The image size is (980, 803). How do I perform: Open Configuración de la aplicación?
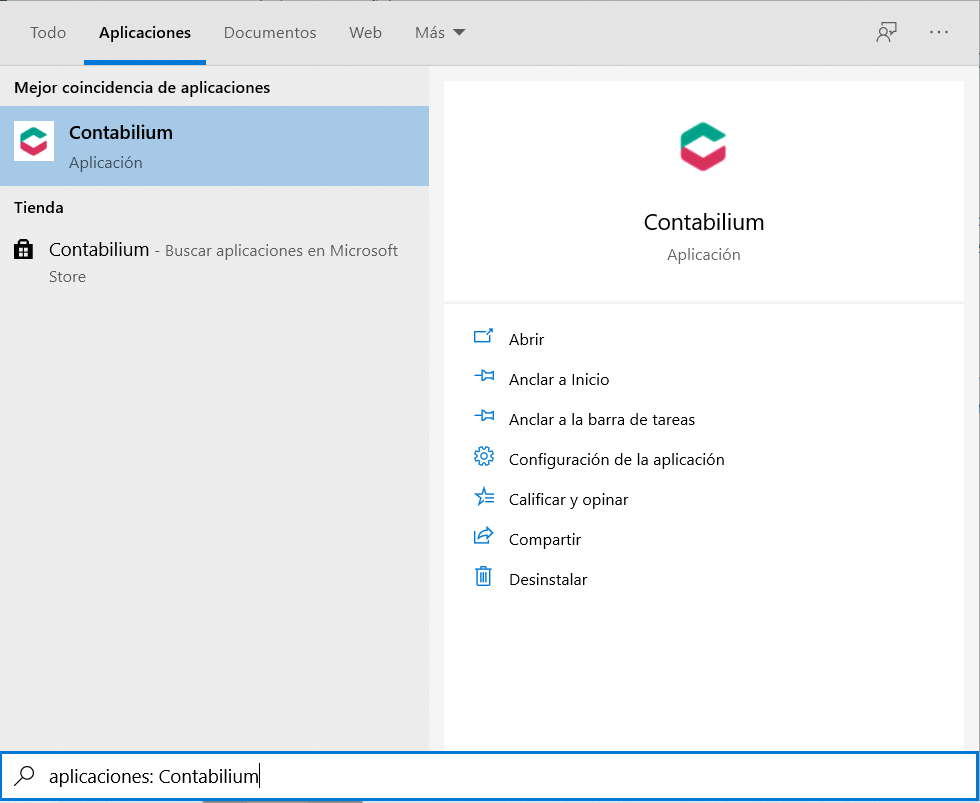pyautogui.click(x=616, y=459)
